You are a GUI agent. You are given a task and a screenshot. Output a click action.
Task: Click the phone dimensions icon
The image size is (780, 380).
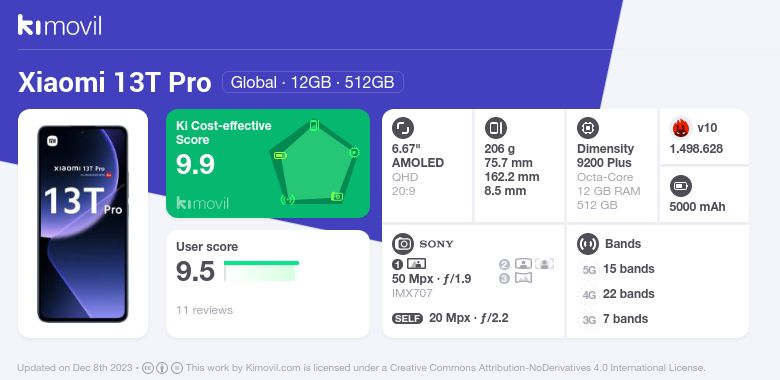coord(495,128)
